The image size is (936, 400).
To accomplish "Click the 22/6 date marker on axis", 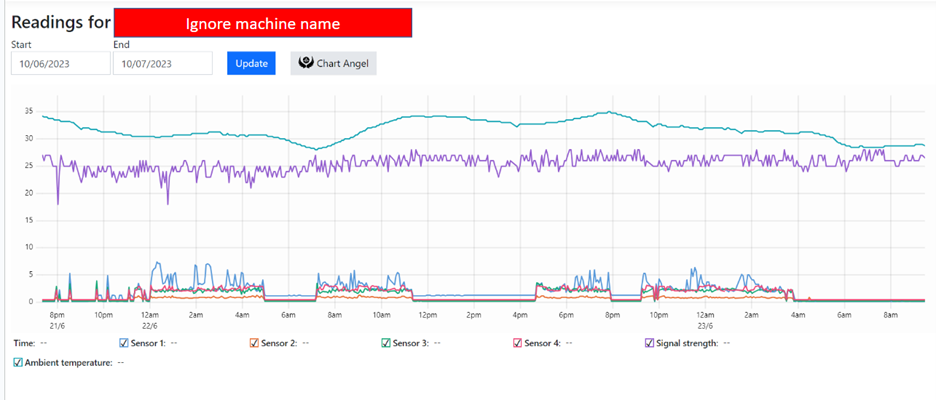I will tap(149, 325).
